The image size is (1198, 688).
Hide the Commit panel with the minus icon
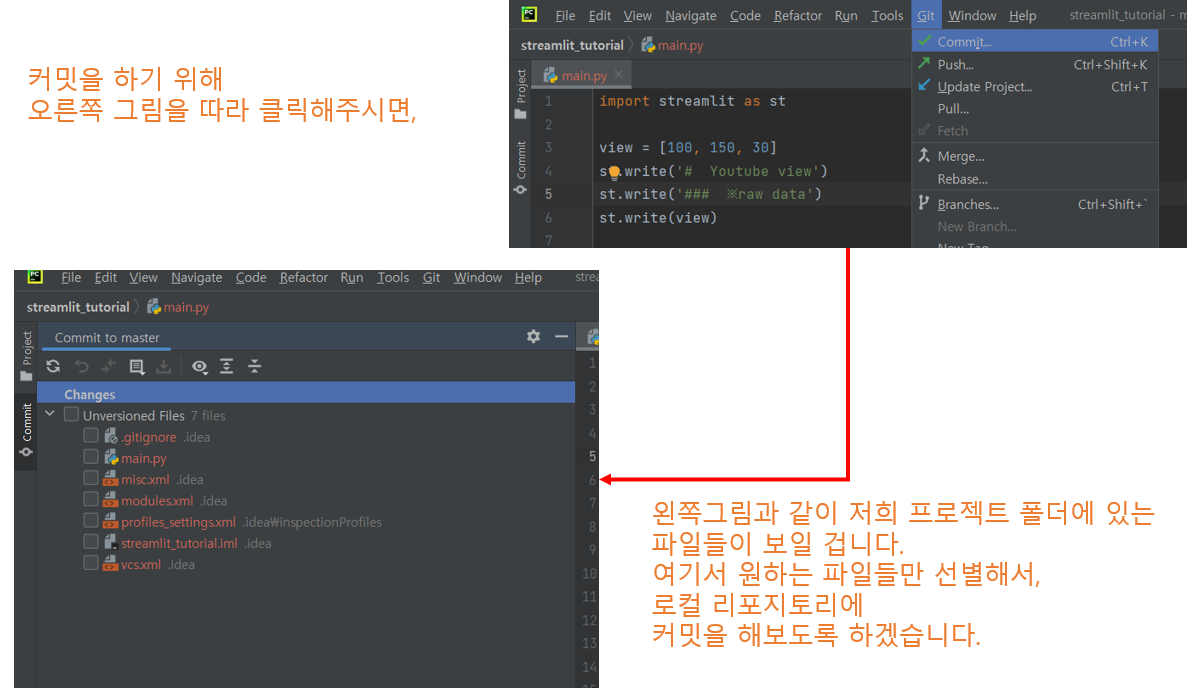click(562, 336)
